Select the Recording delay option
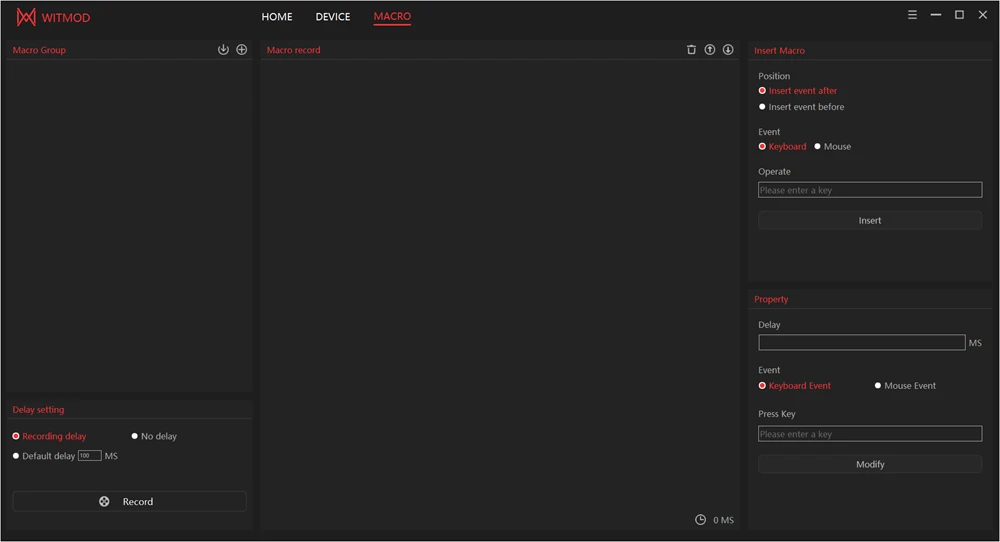The image size is (1000, 542). tap(16, 436)
